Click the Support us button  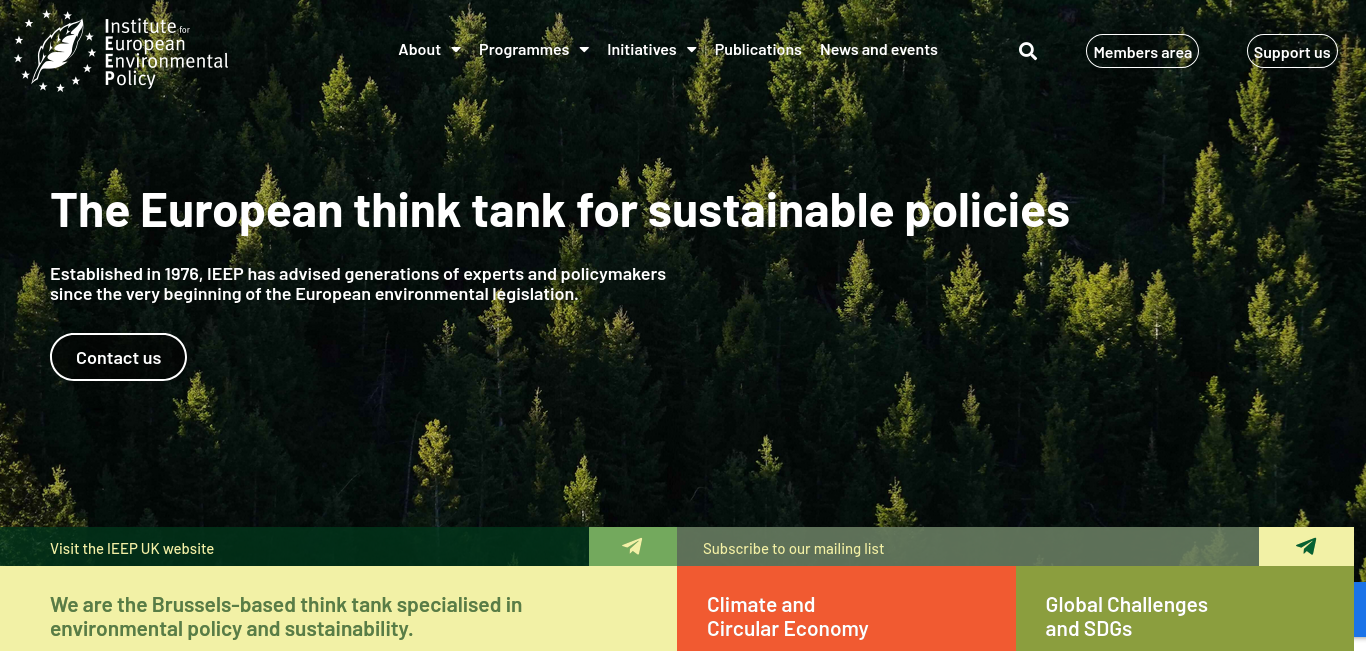1292,52
